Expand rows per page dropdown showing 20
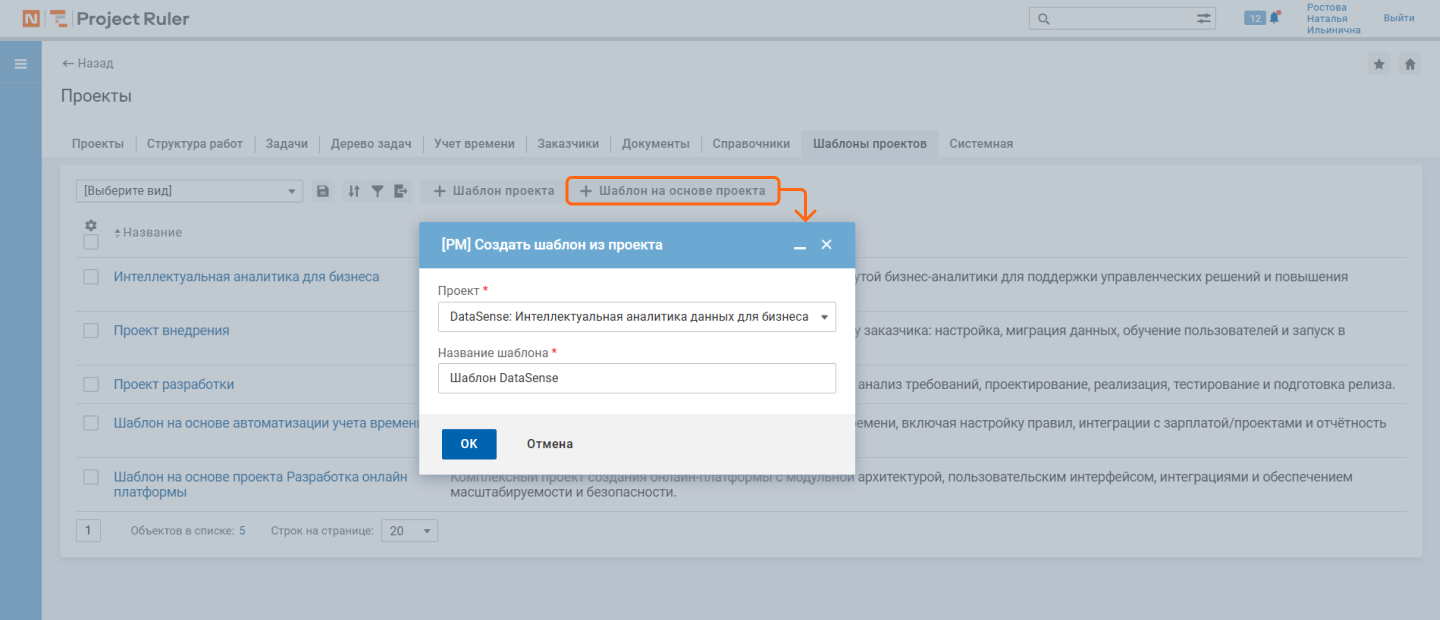 click(x=409, y=531)
